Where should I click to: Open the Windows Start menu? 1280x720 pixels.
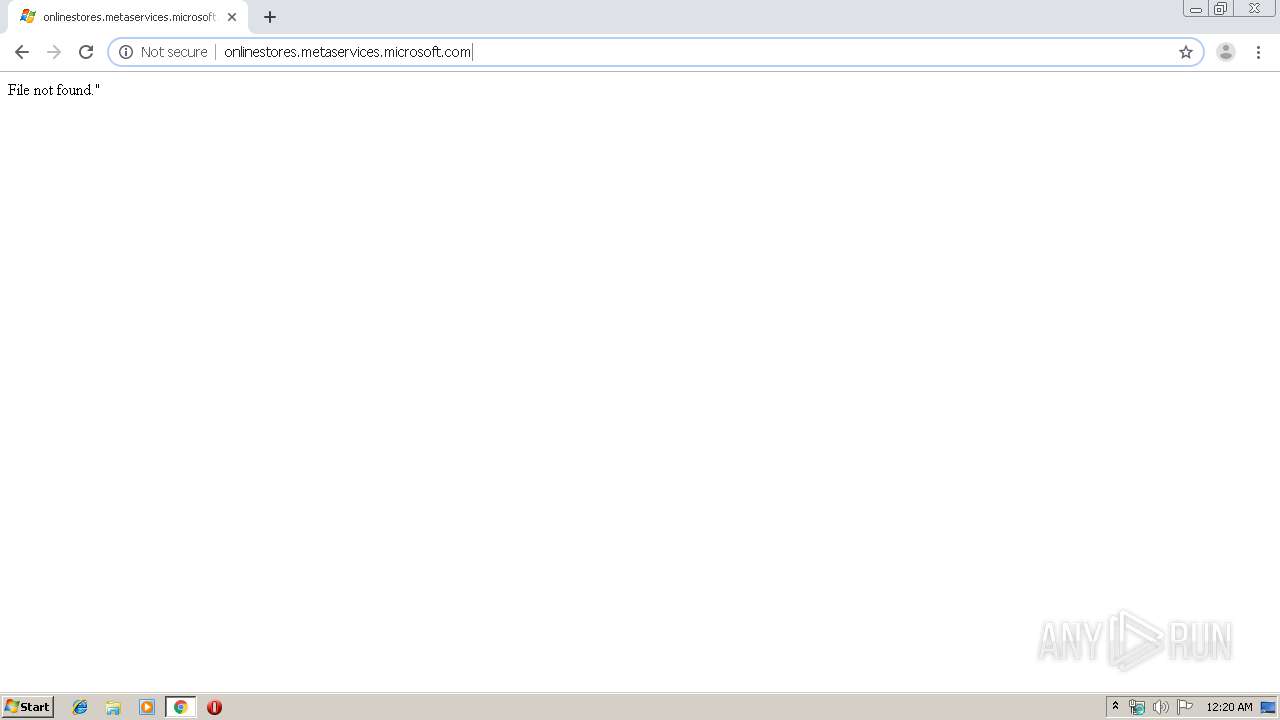28,707
